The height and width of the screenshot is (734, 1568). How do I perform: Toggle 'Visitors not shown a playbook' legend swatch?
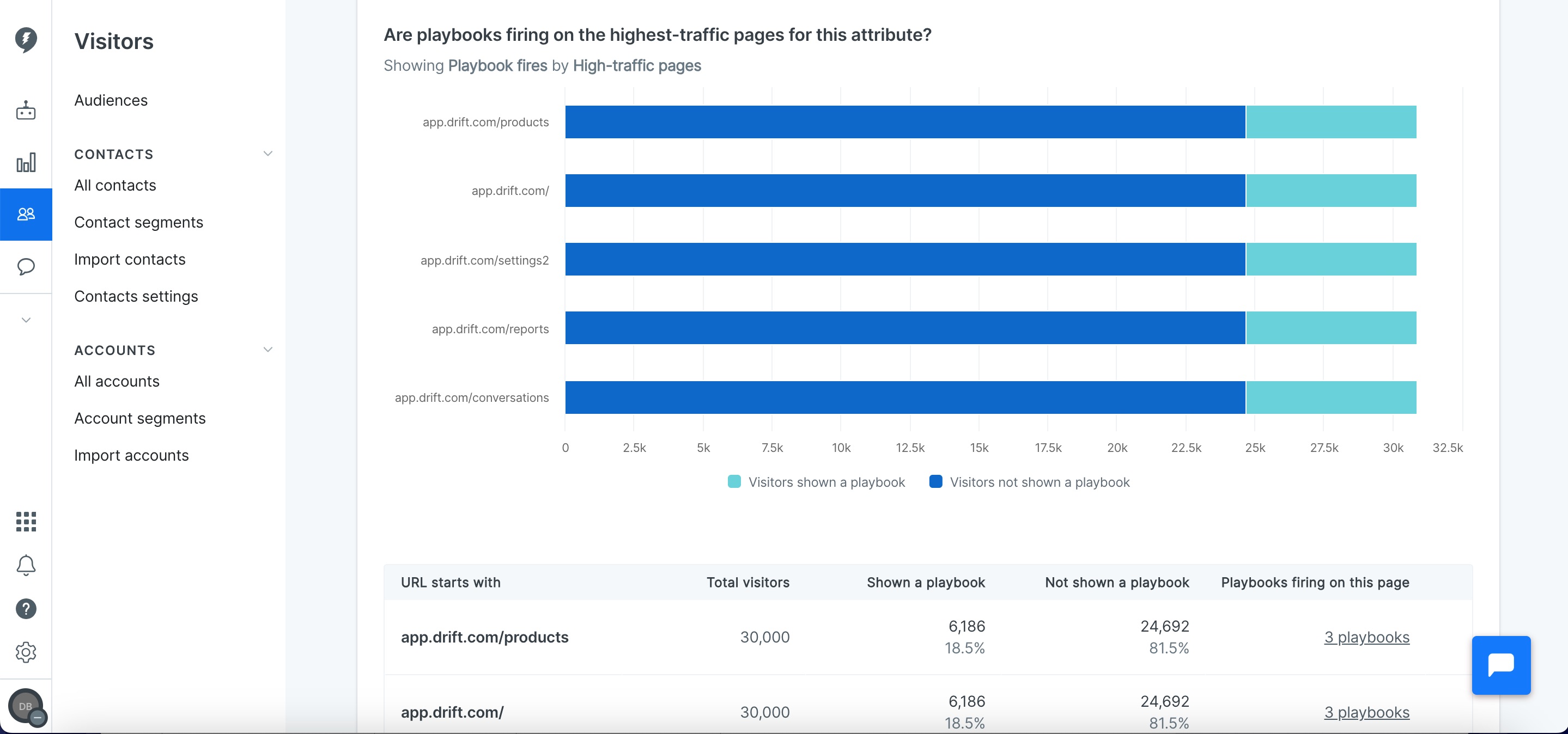point(935,482)
